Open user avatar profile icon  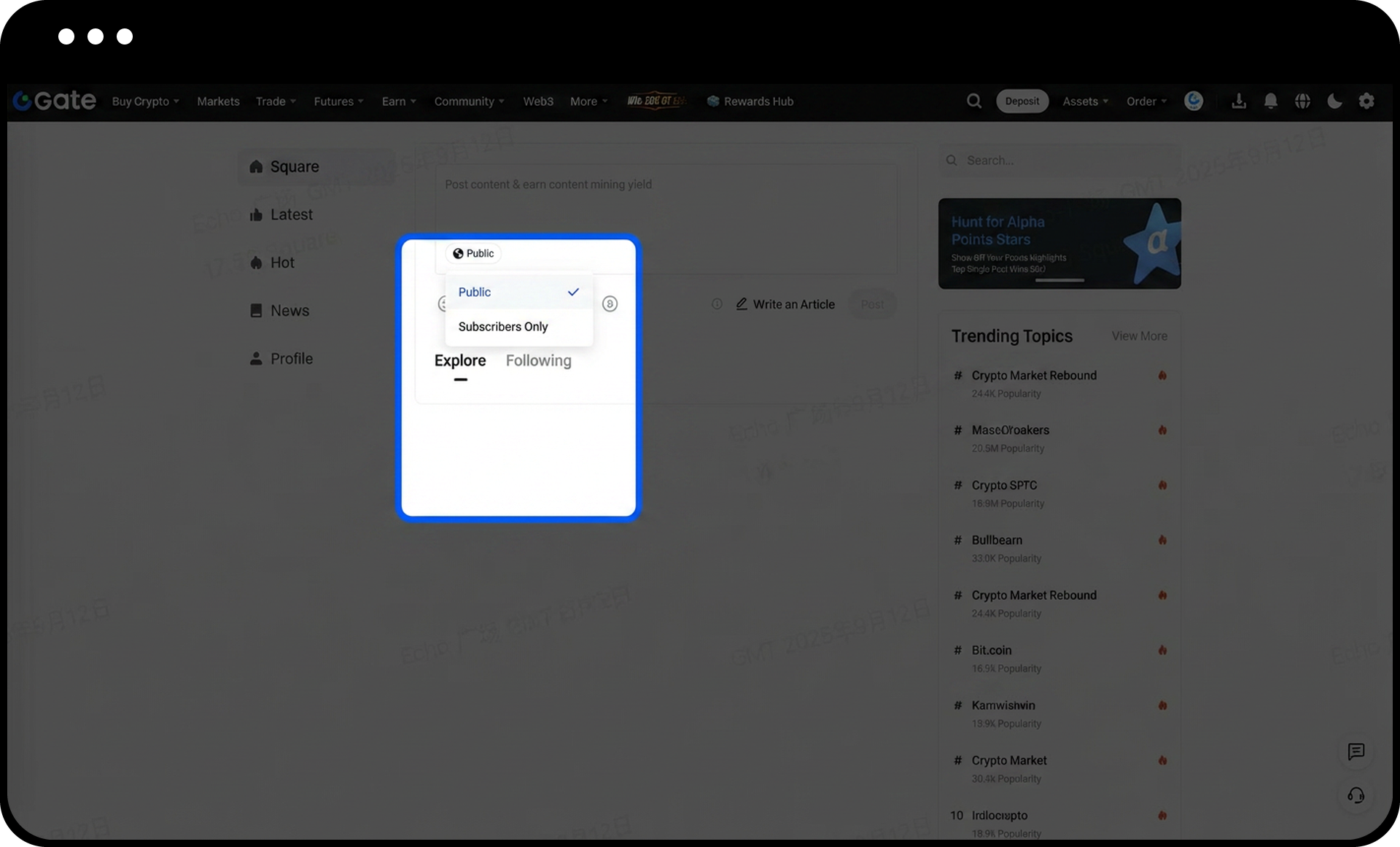[1194, 101]
